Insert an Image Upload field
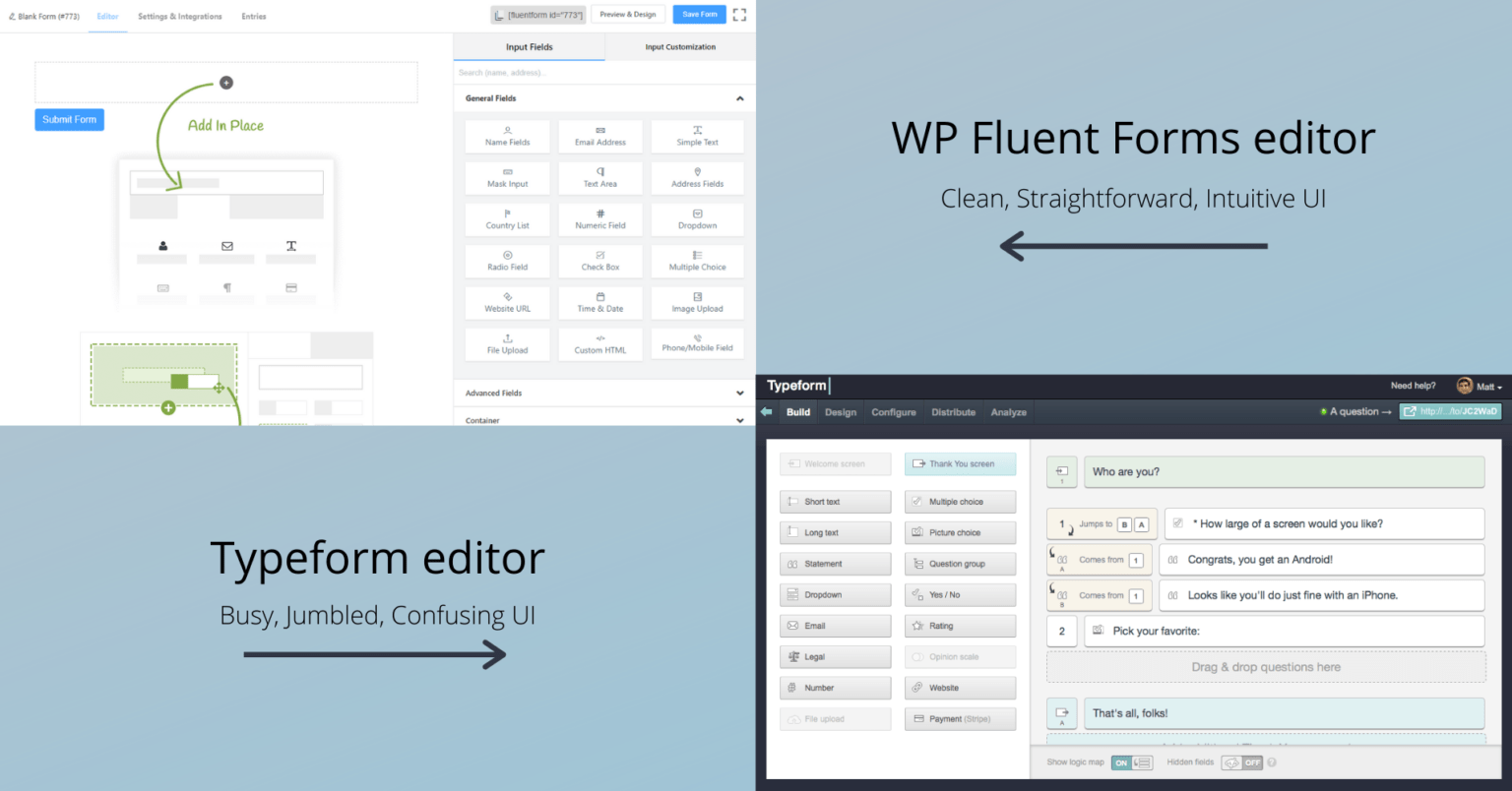 point(697,303)
